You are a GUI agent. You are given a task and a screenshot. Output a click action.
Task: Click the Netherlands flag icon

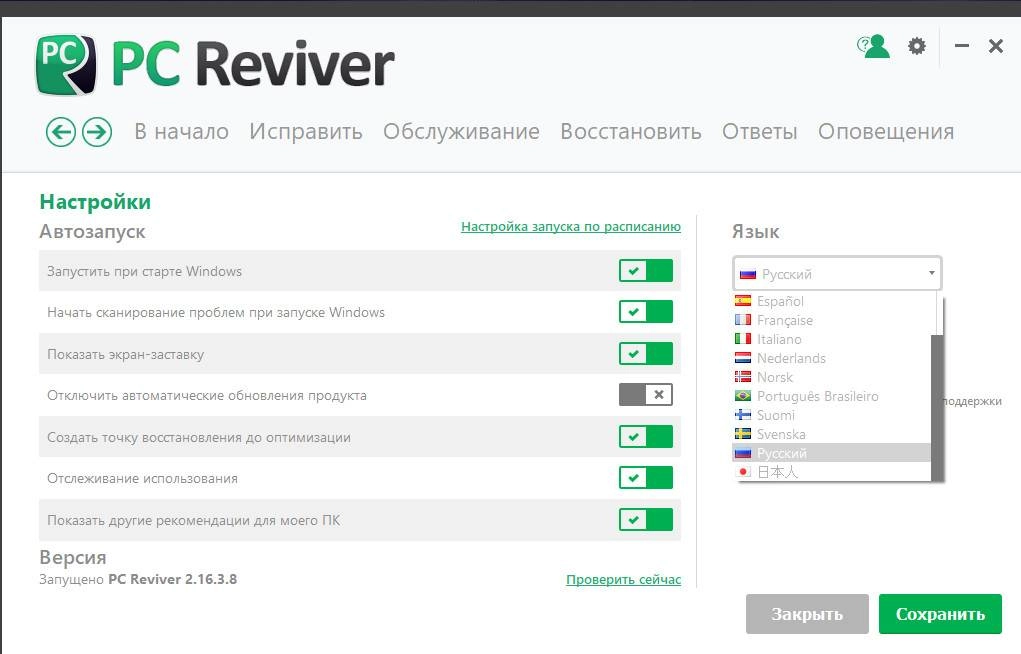[743, 358]
